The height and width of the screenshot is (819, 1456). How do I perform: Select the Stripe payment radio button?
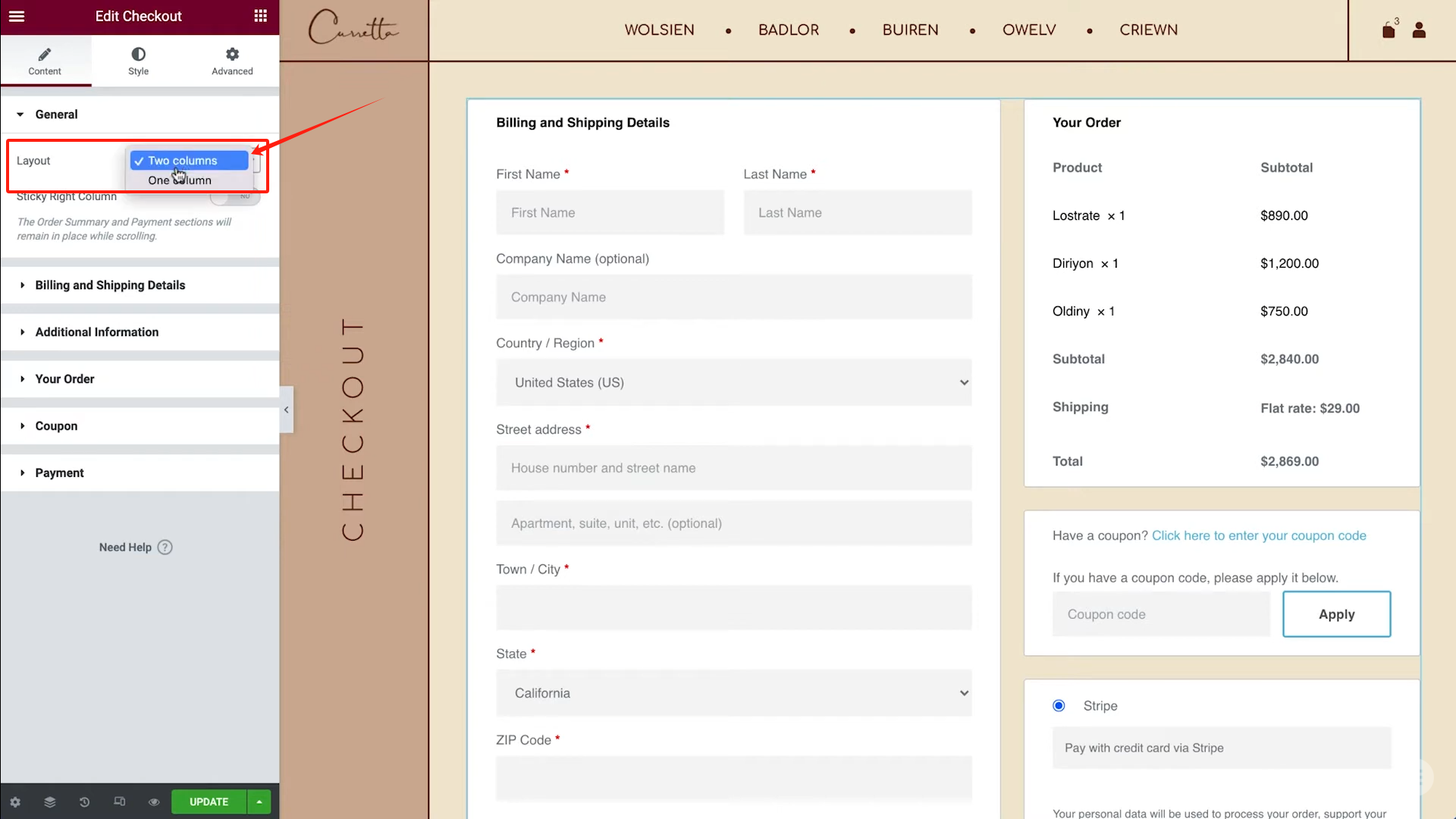click(x=1059, y=705)
